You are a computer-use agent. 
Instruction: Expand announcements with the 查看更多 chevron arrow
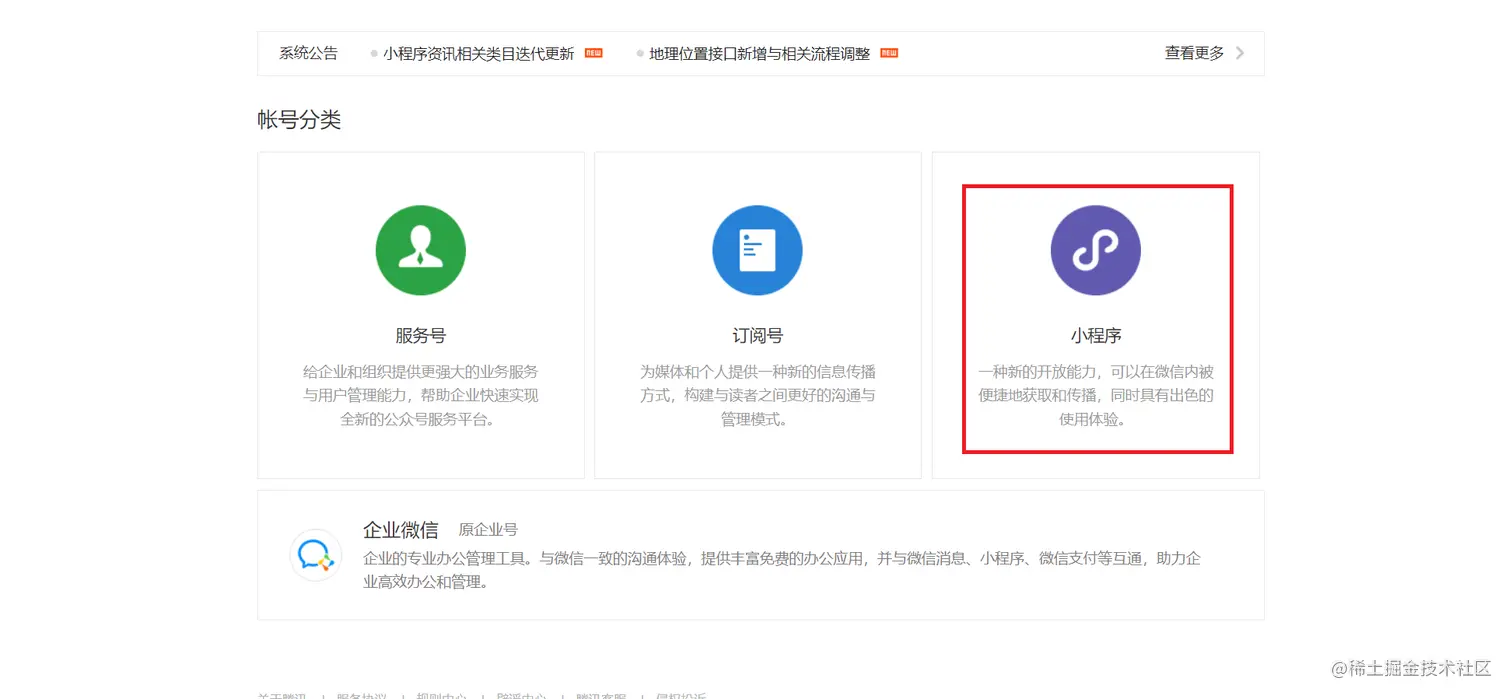tap(1240, 53)
